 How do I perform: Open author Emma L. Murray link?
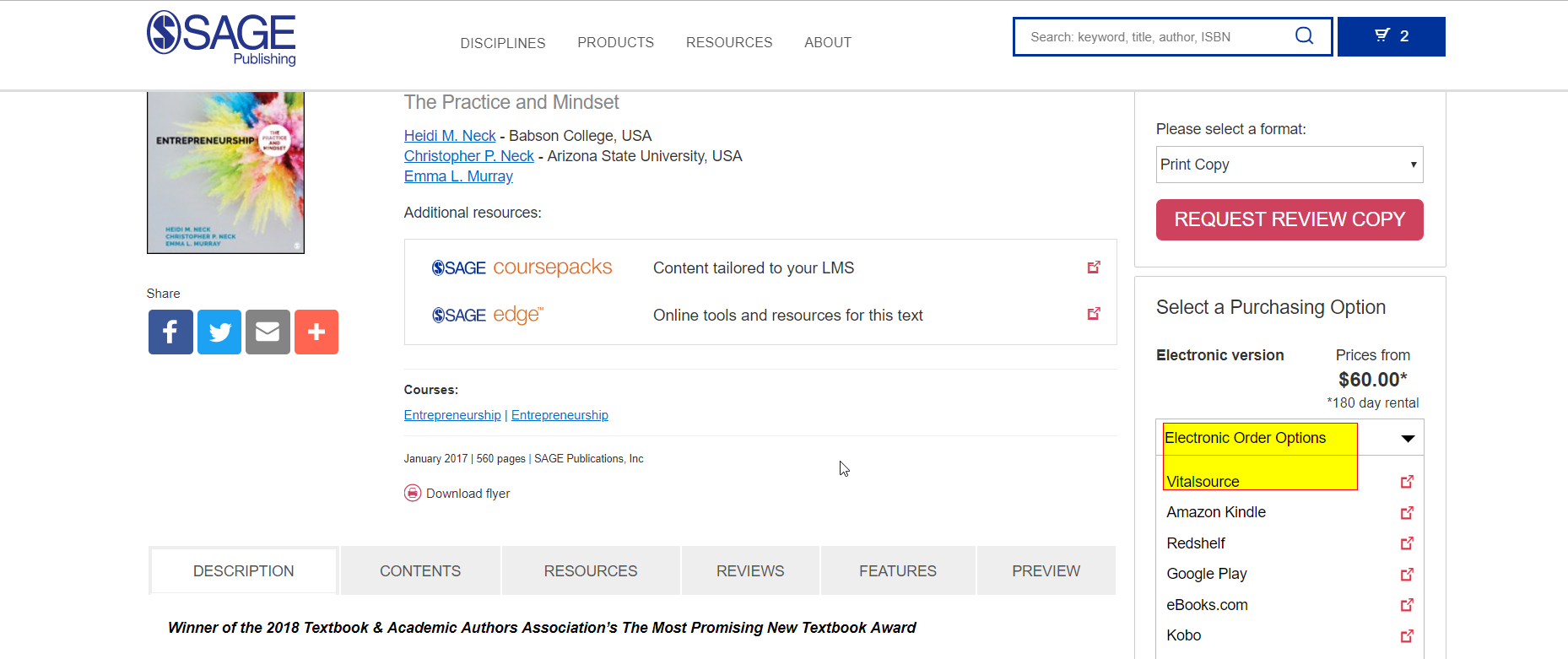tap(458, 176)
